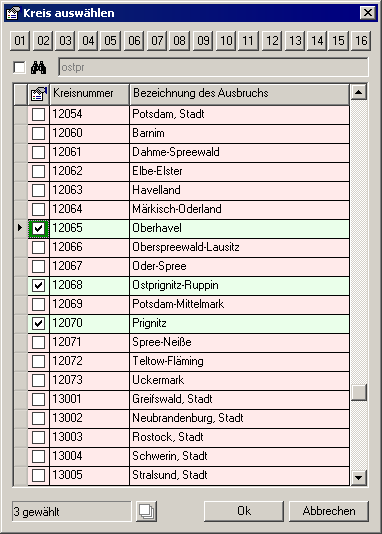Image resolution: width=382 pixels, height=534 pixels.
Task: Select the 'Potsdam-Mittelmark' cell
Action: [239, 304]
